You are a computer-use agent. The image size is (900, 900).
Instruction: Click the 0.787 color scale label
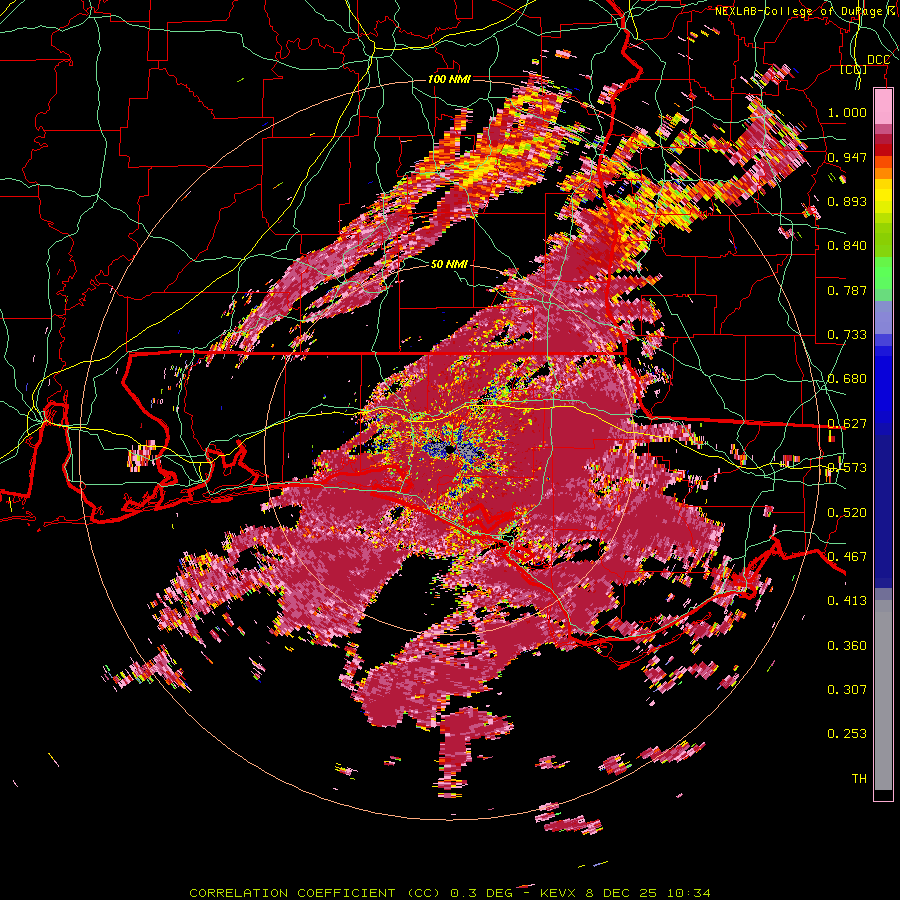[847, 290]
